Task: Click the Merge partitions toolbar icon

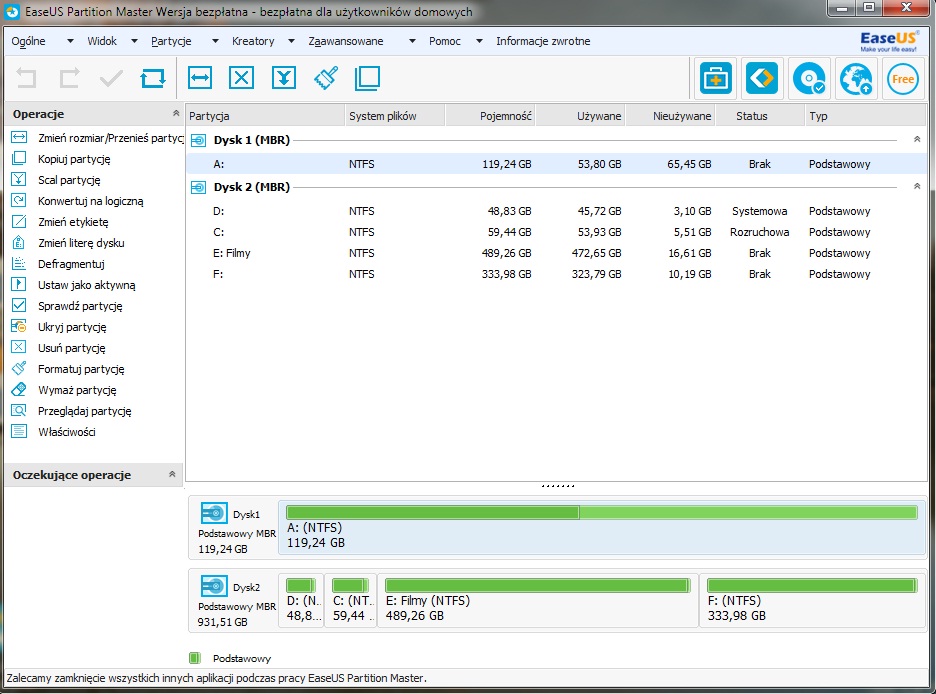Action: 284,78
